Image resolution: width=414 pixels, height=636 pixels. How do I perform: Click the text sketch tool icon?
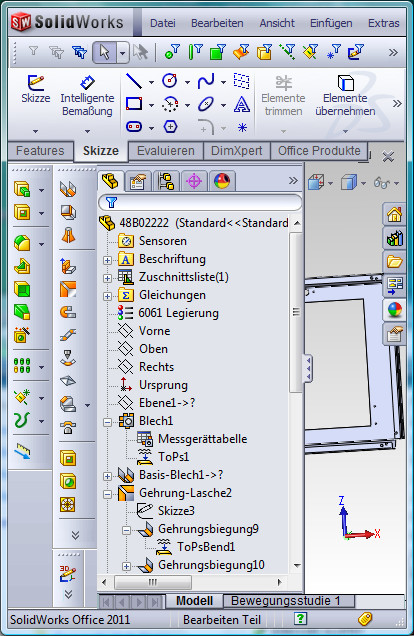(x=242, y=105)
